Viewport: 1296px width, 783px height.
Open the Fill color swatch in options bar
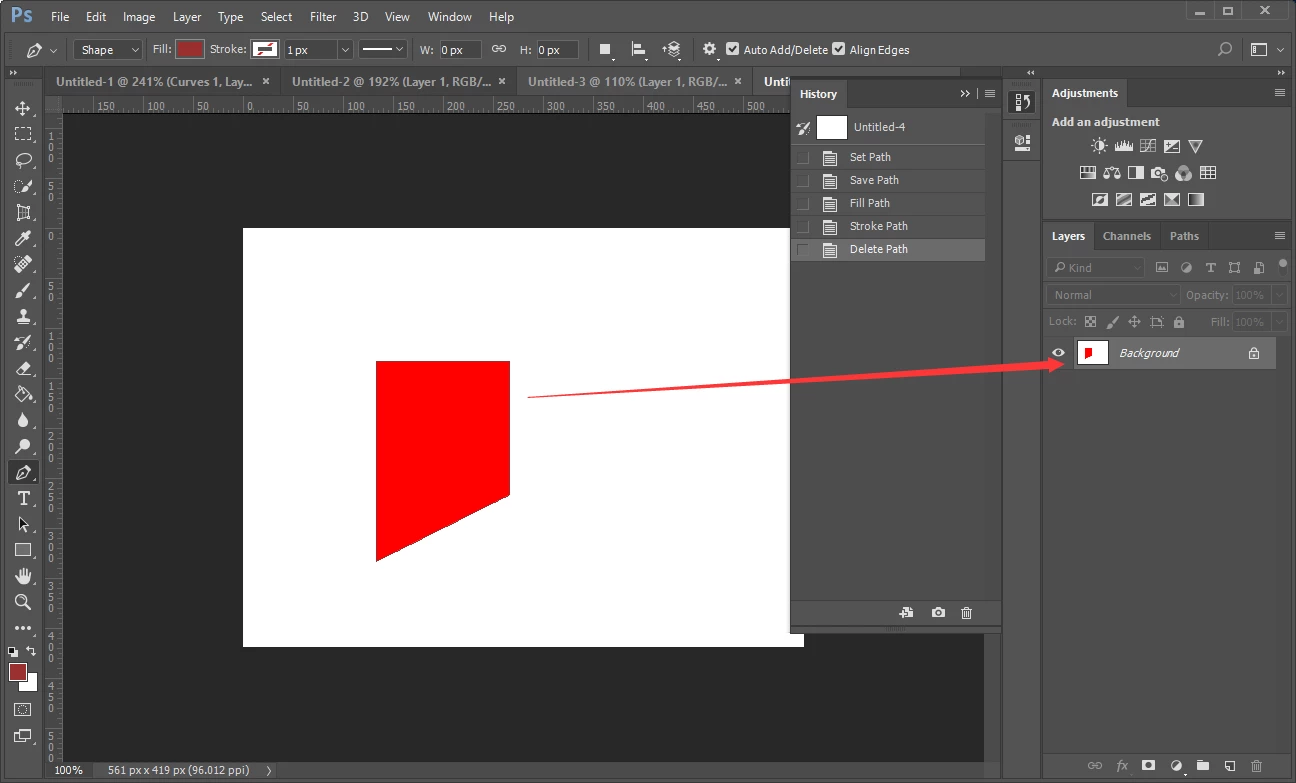pyautogui.click(x=190, y=49)
